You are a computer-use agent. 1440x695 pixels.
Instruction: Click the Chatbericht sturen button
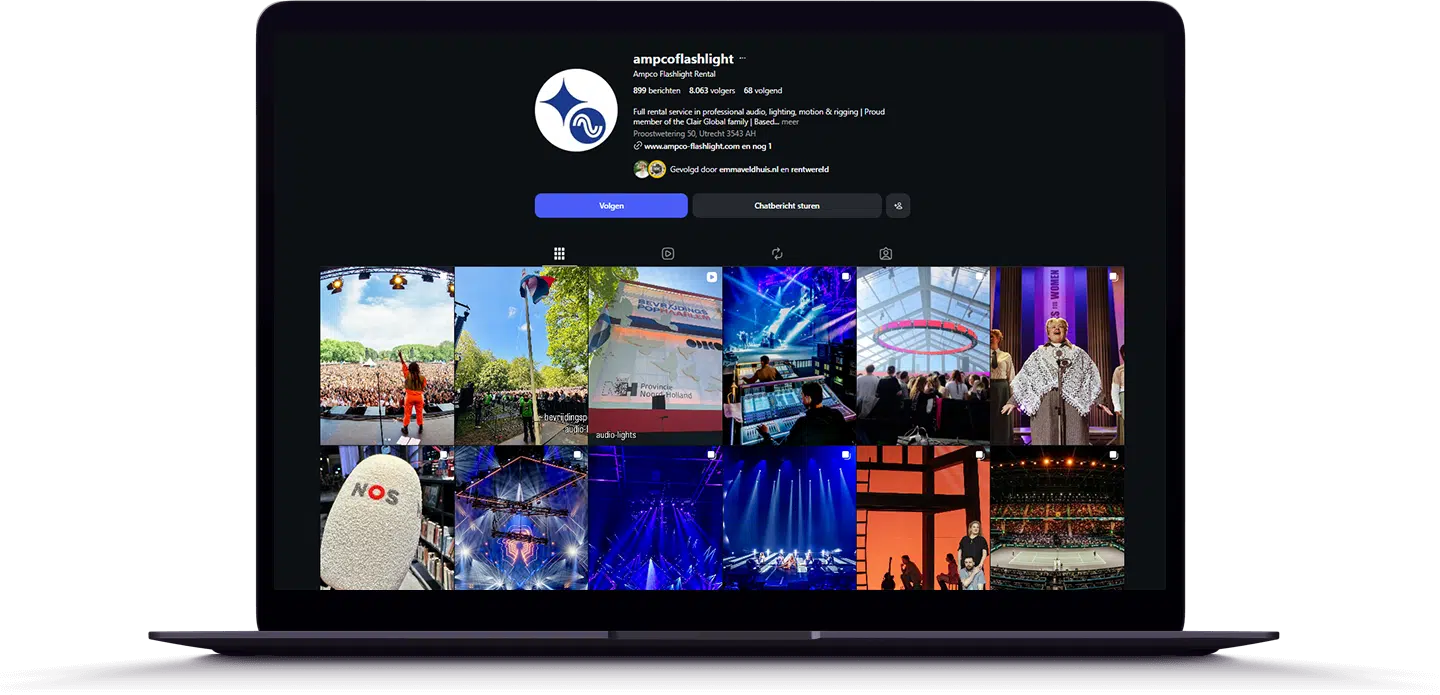tap(787, 206)
